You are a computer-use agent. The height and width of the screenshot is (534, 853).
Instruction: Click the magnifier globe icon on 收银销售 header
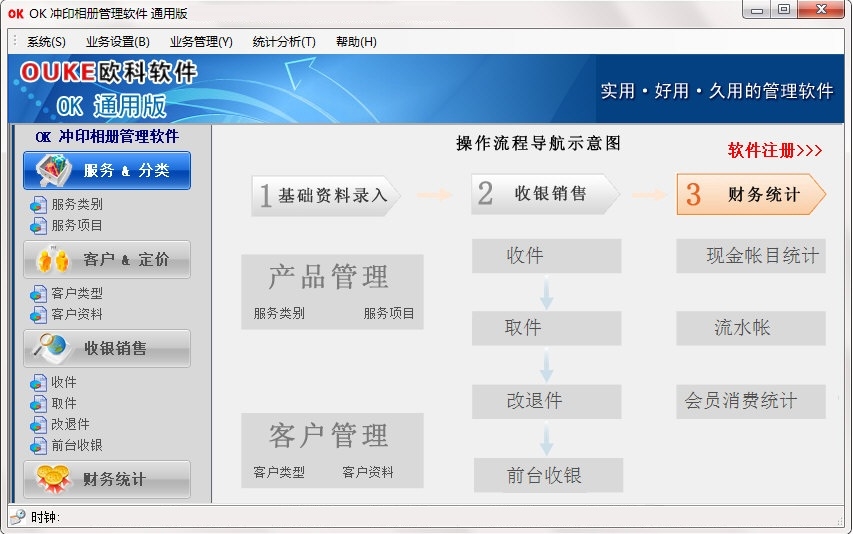[50, 348]
